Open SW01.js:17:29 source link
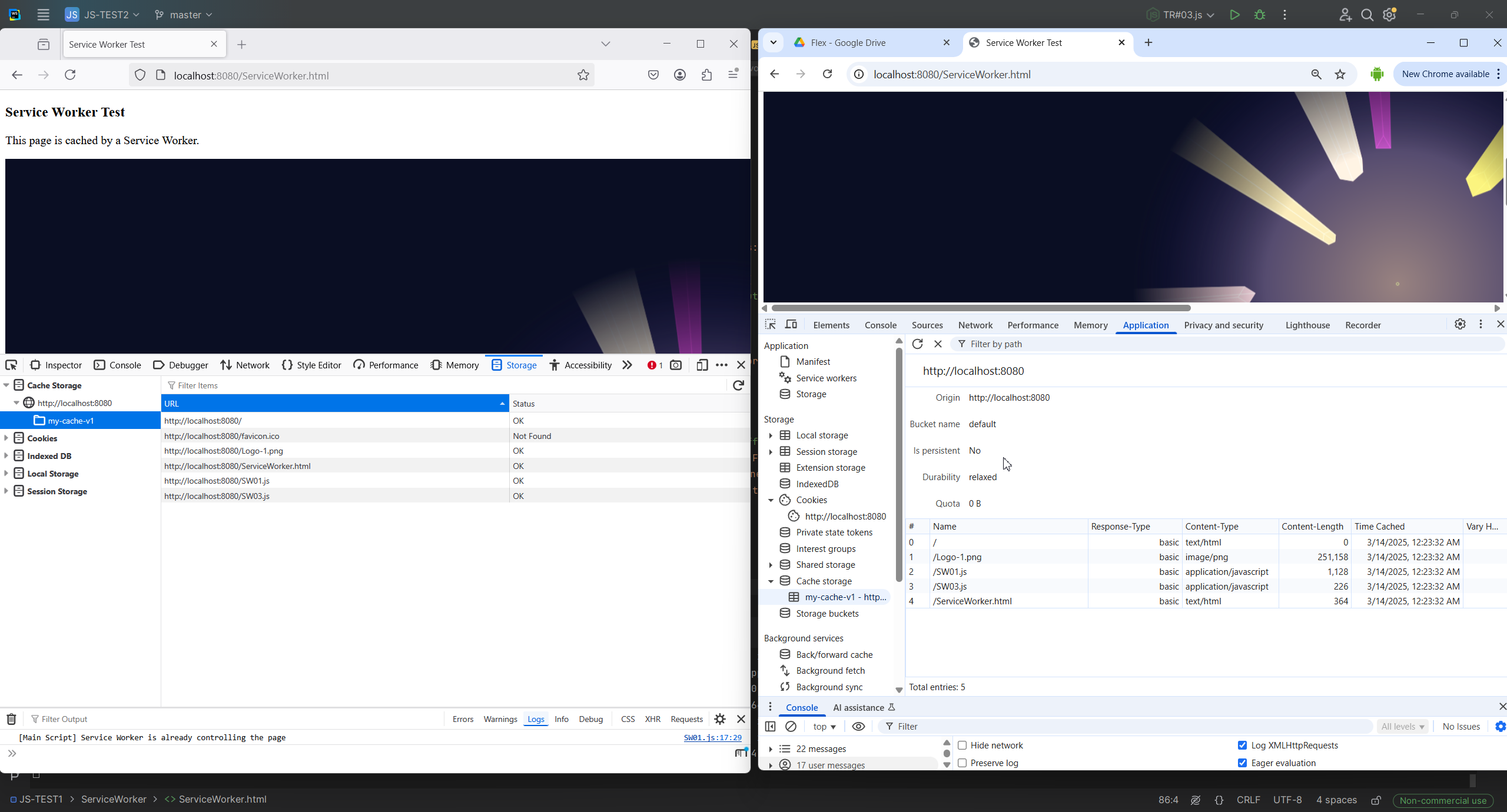1507x812 pixels. (712, 737)
